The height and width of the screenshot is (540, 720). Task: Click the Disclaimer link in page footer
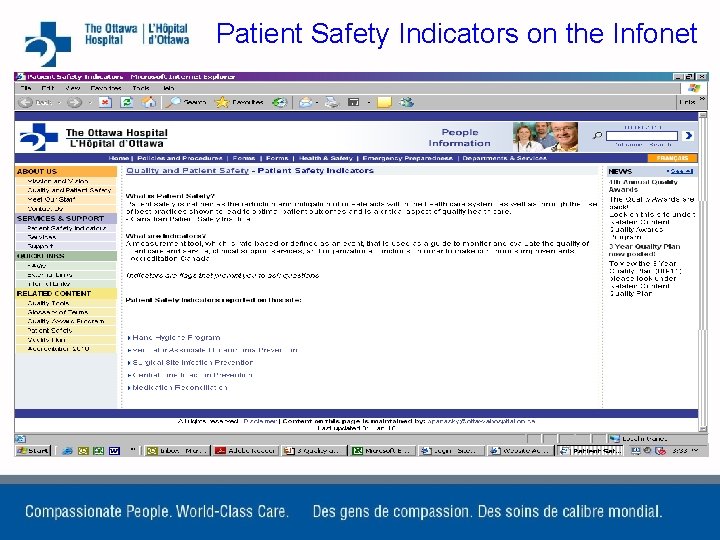(260, 421)
